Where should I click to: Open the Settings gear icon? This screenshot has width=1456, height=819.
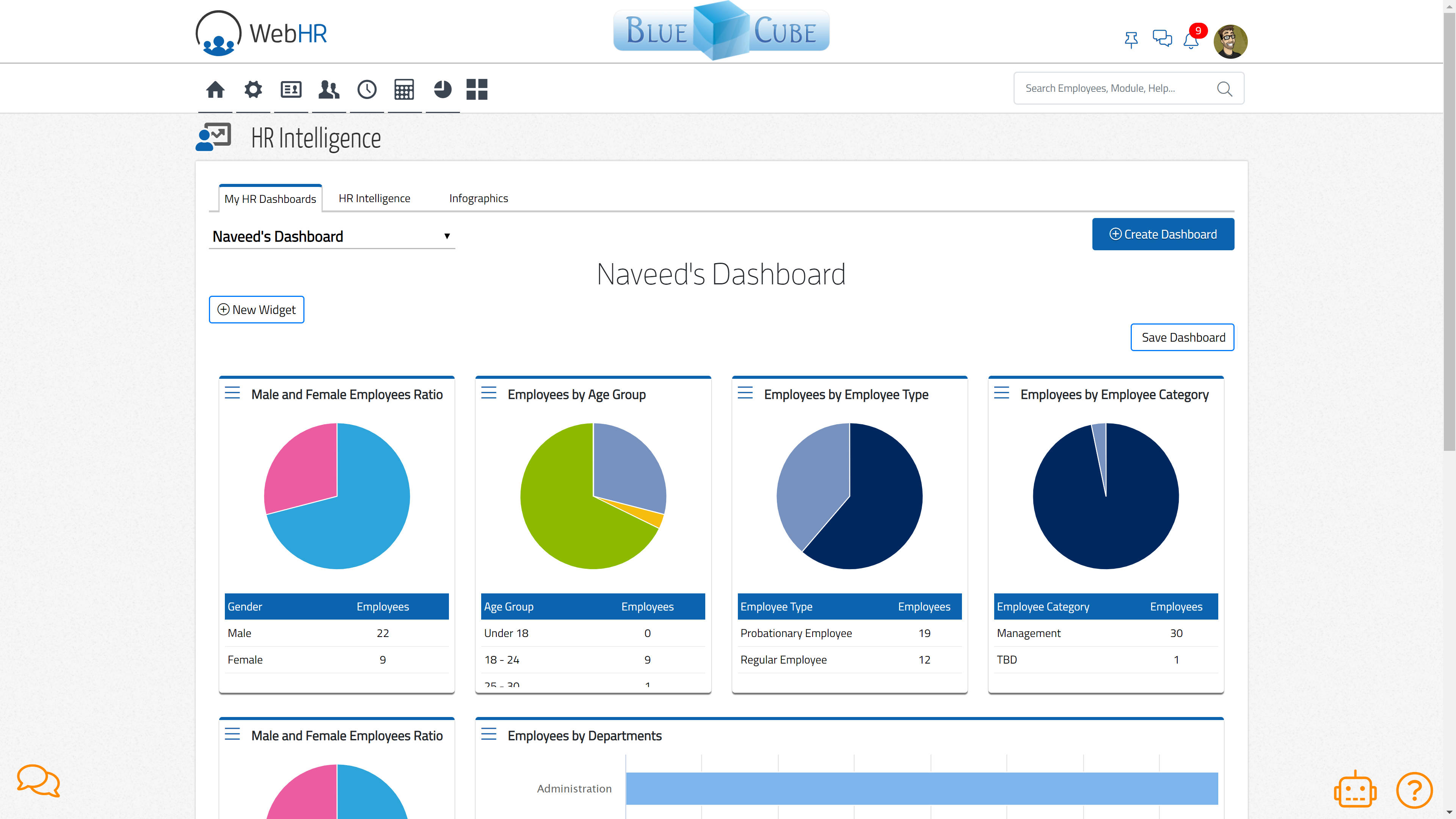tap(253, 89)
